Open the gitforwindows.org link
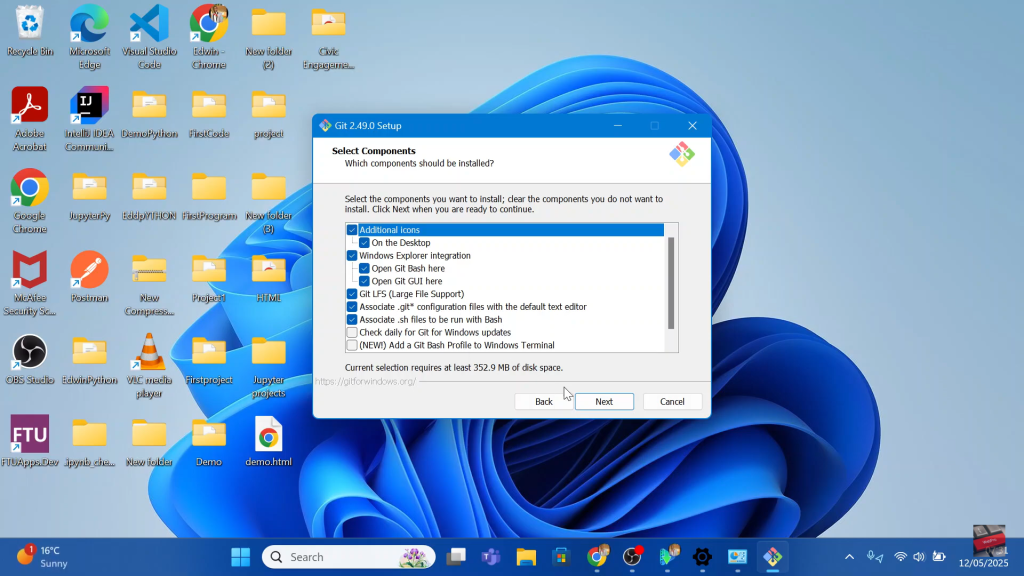 365,381
